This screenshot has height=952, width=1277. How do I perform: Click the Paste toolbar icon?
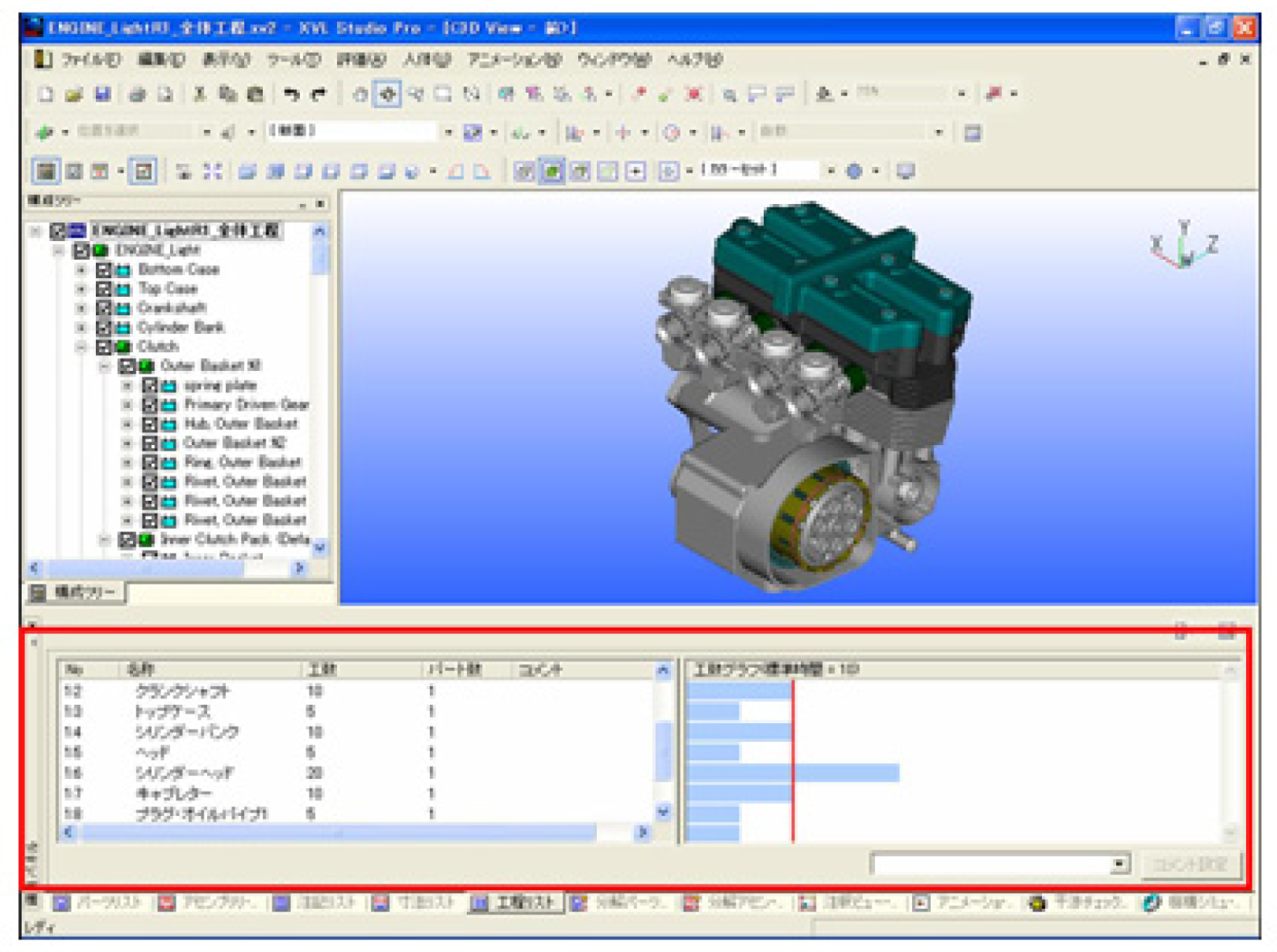pos(255,95)
